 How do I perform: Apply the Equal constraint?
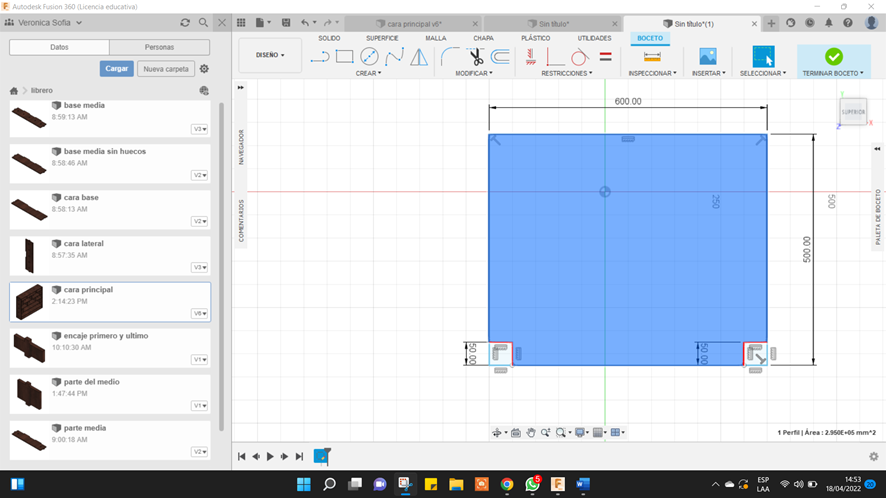[x=605, y=57]
